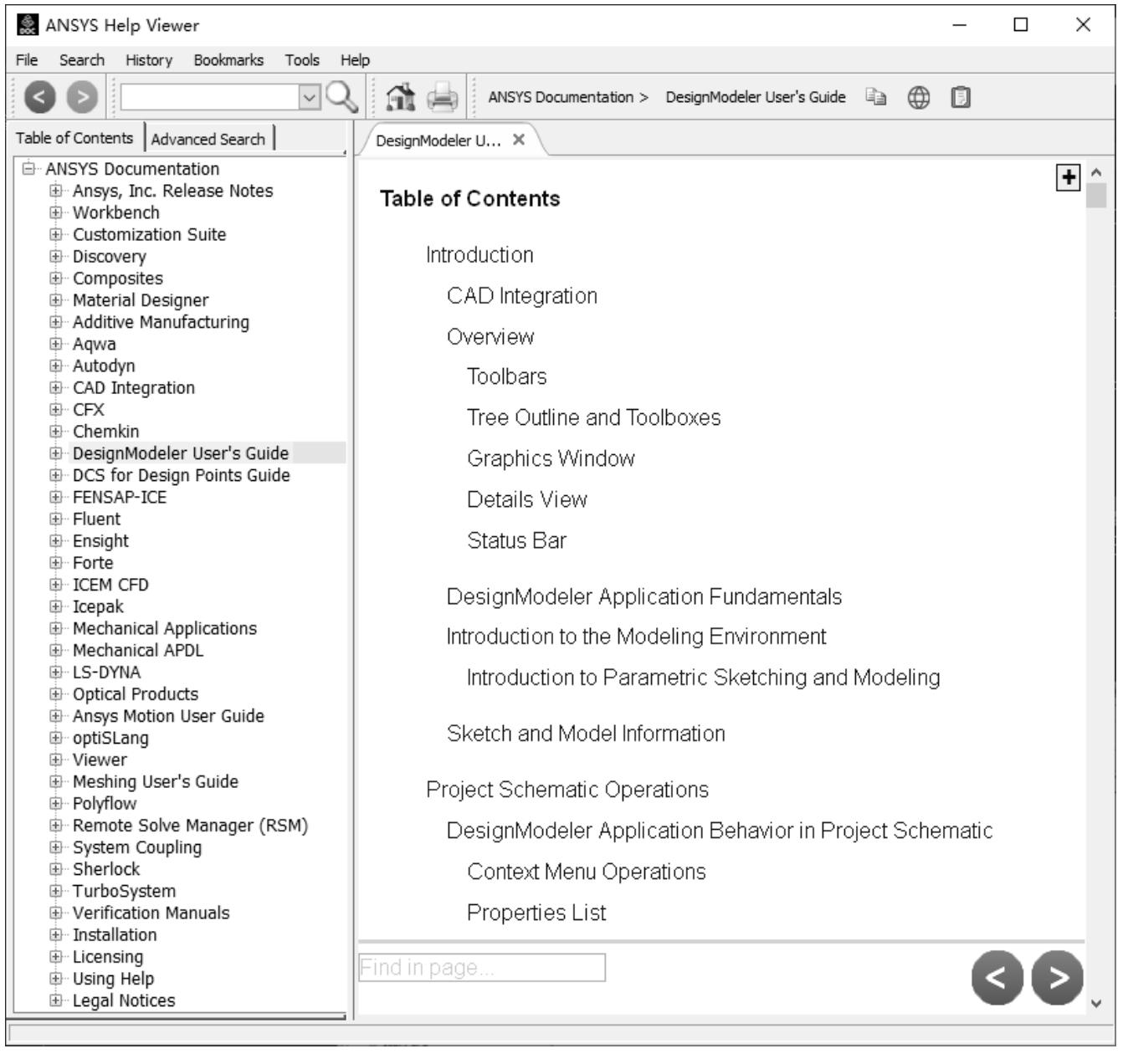This screenshot has height=1064, width=1133.
Task: Select the optiSLang tree item
Action: (x=110, y=738)
